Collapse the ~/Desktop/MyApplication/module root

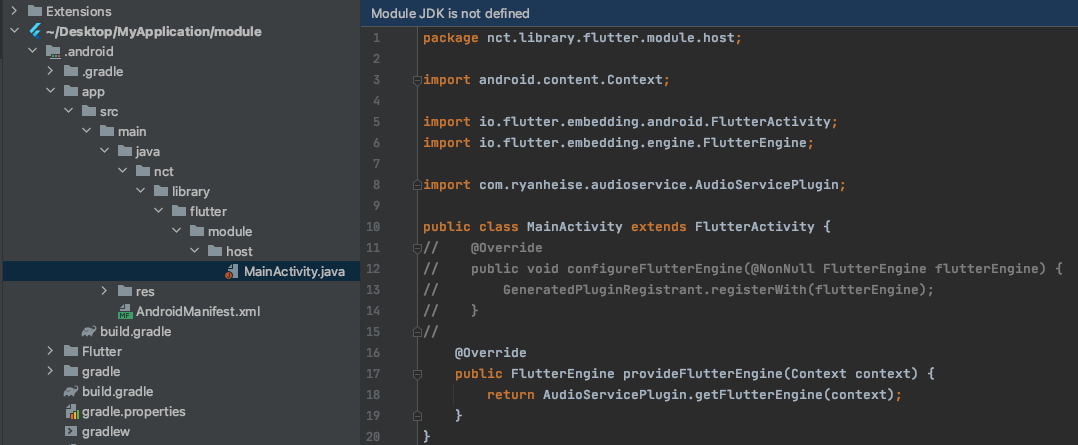[14, 32]
